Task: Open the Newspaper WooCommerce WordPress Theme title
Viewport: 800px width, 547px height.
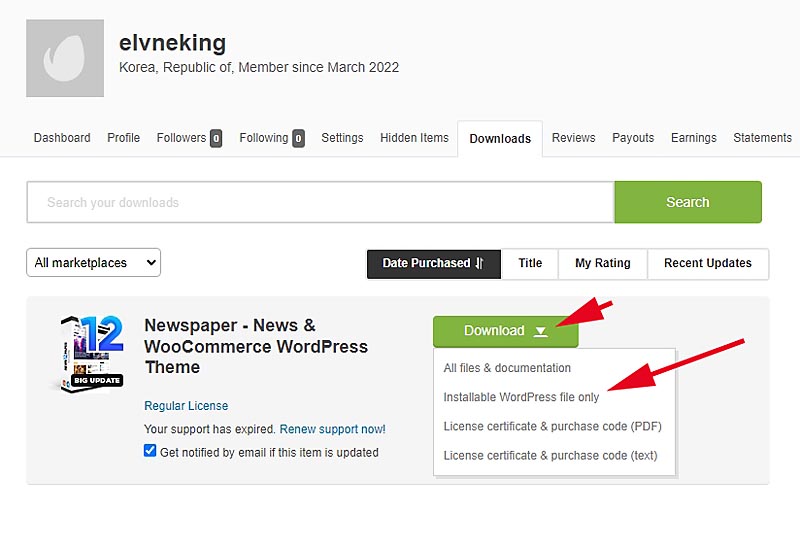Action: tap(256, 346)
